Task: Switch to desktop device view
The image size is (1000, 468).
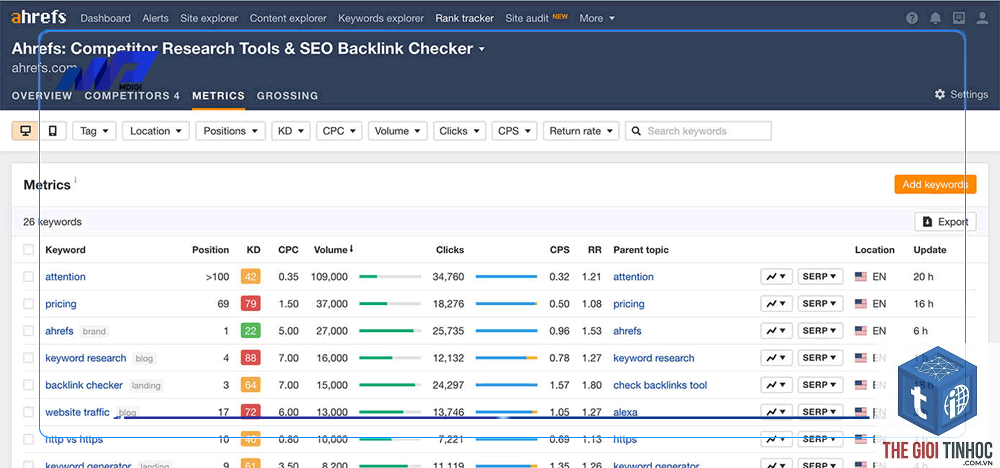Action: (x=26, y=131)
